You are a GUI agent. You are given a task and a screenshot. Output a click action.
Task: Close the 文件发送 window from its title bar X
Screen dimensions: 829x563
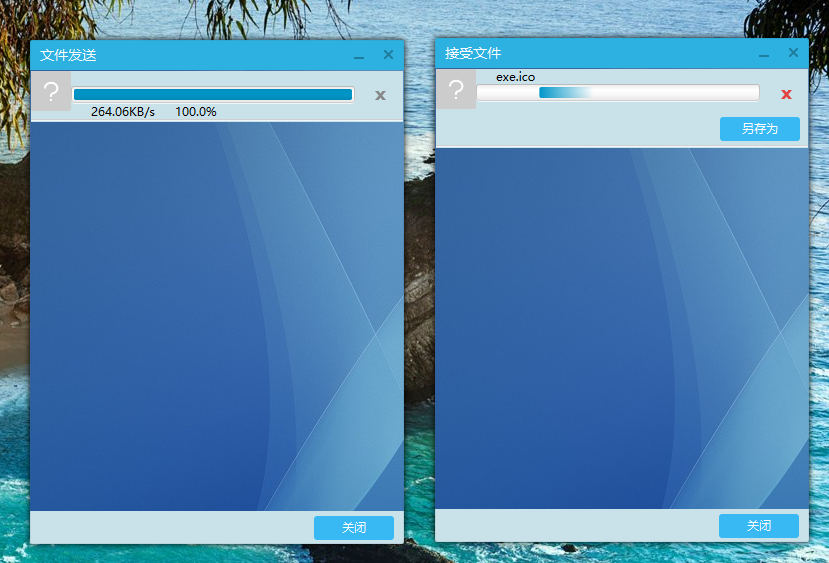coord(388,55)
